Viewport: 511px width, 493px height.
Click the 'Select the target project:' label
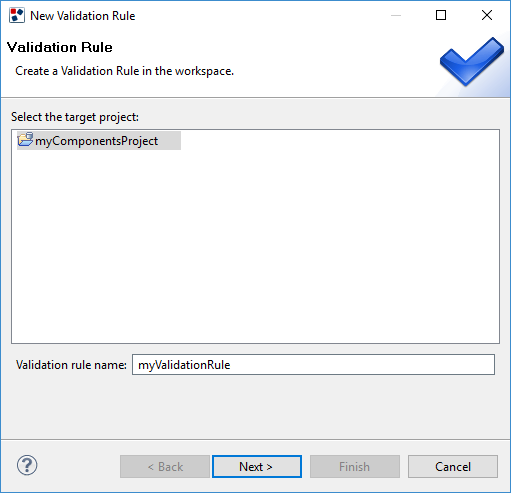point(75,117)
